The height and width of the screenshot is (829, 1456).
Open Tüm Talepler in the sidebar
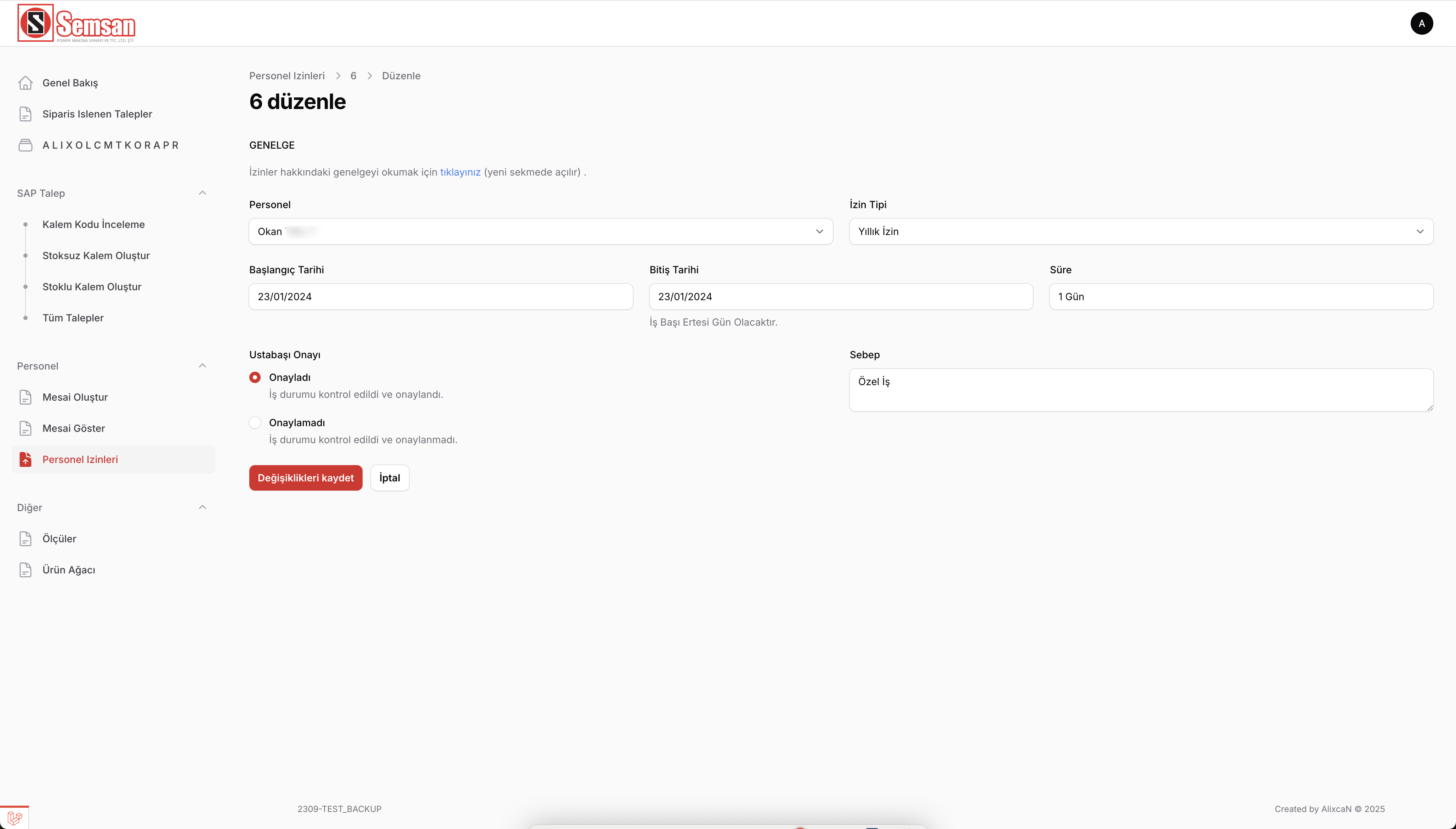(73, 318)
